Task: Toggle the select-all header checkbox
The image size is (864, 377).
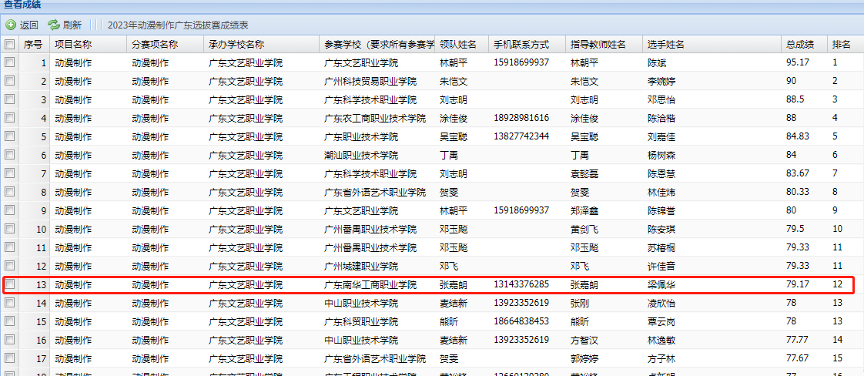Action: coord(9,44)
